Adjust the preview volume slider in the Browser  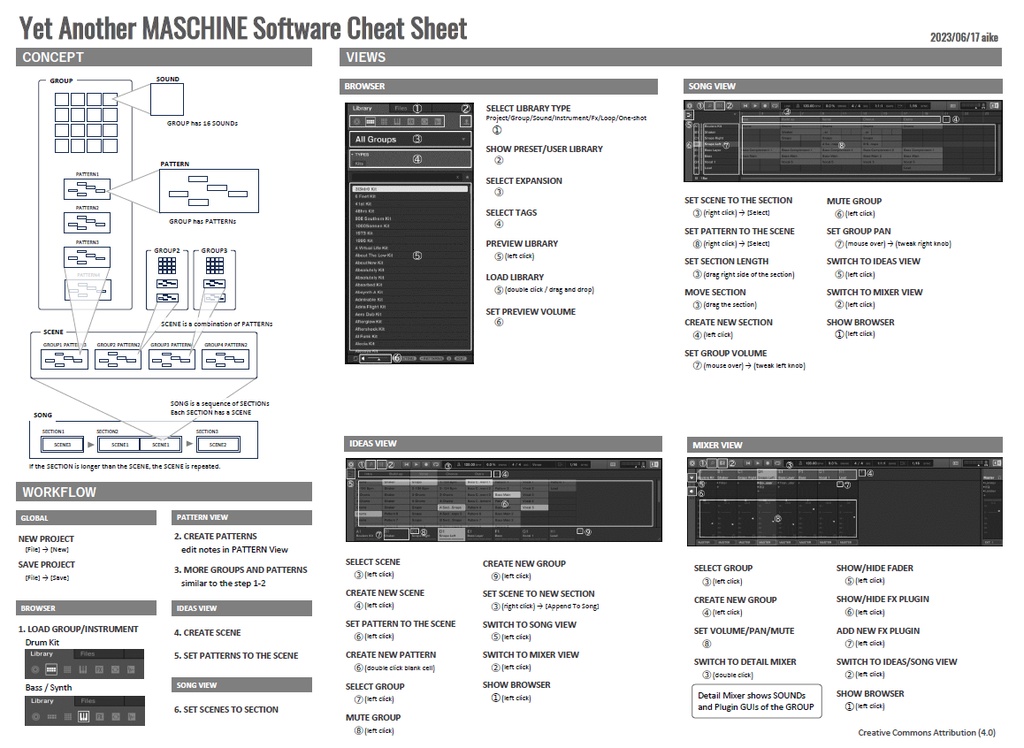(x=375, y=358)
